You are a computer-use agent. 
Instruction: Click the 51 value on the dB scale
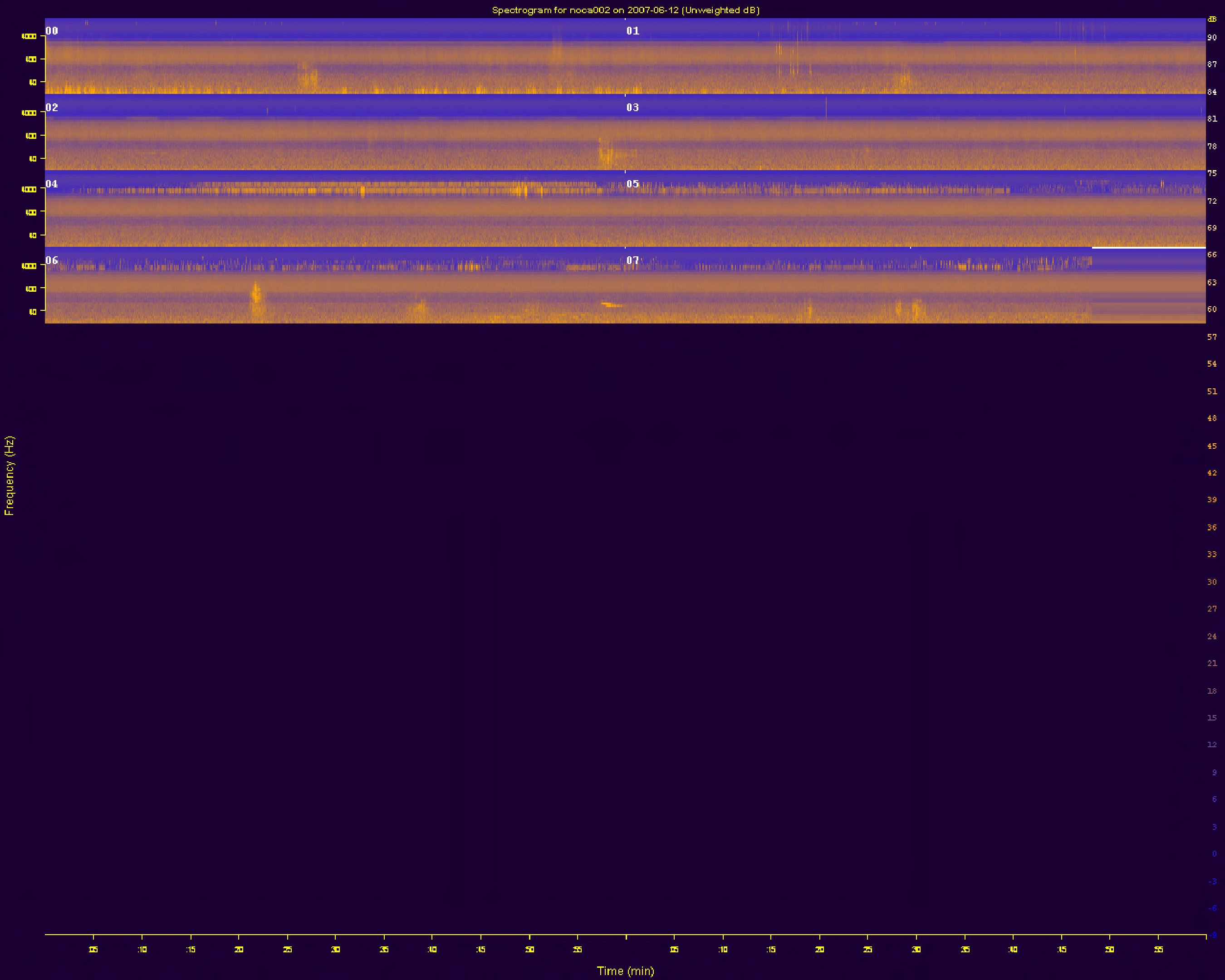click(x=1212, y=391)
